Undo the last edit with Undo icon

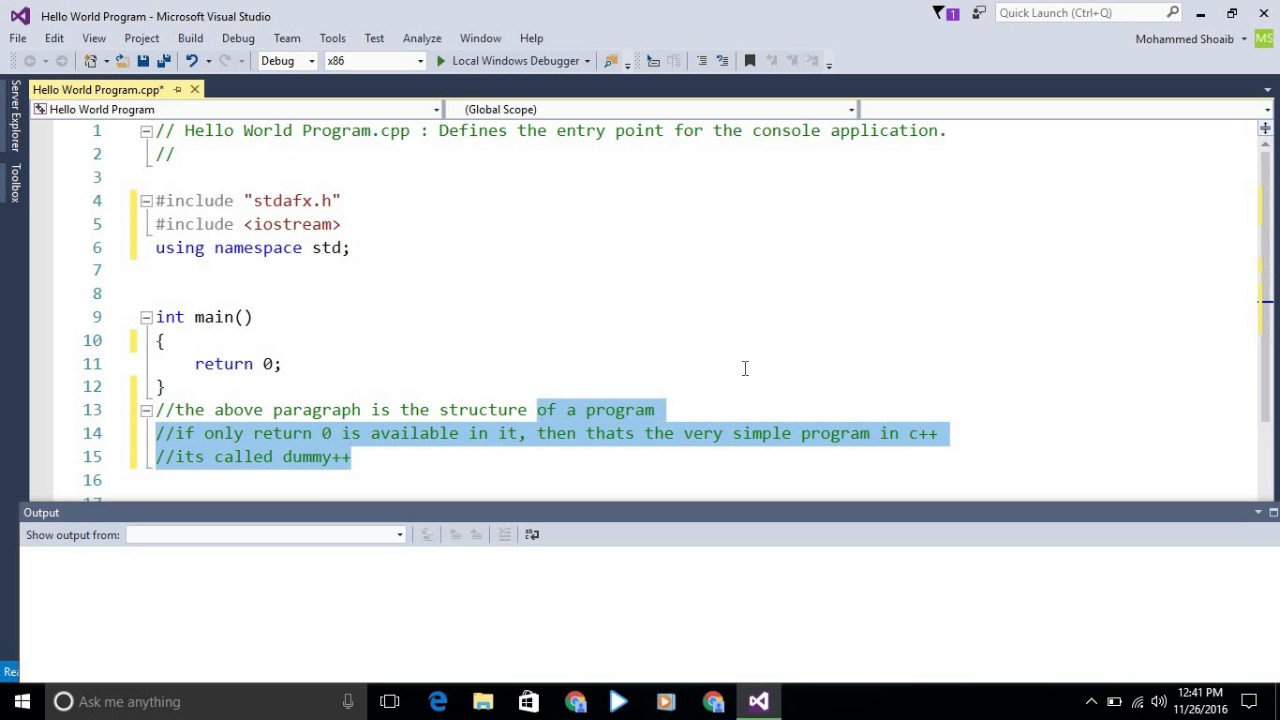191,61
